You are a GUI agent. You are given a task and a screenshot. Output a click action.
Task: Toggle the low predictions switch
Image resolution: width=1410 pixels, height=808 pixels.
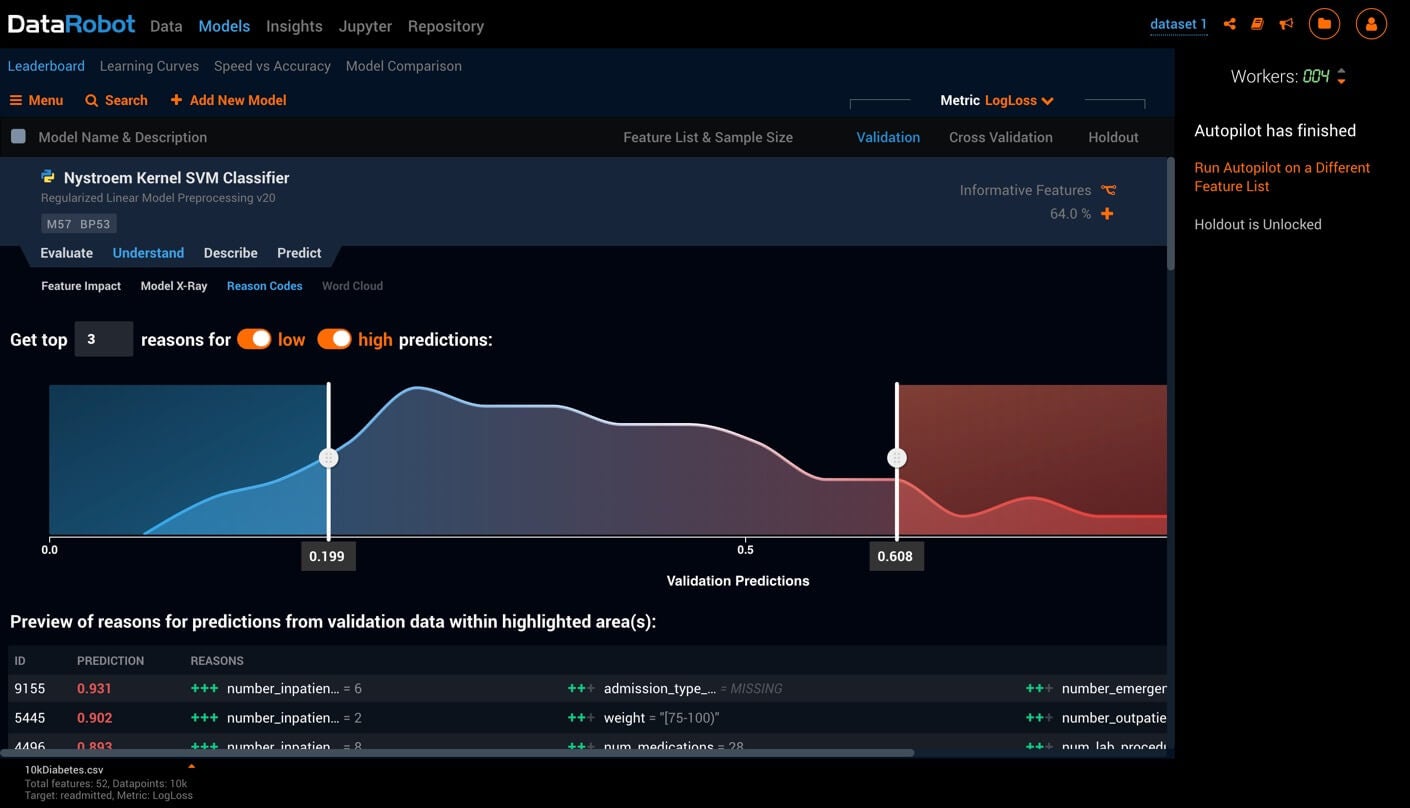(254, 340)
